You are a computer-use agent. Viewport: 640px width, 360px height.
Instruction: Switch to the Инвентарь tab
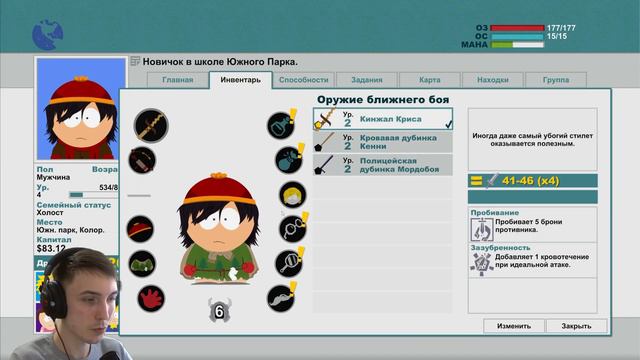(240, 80)
